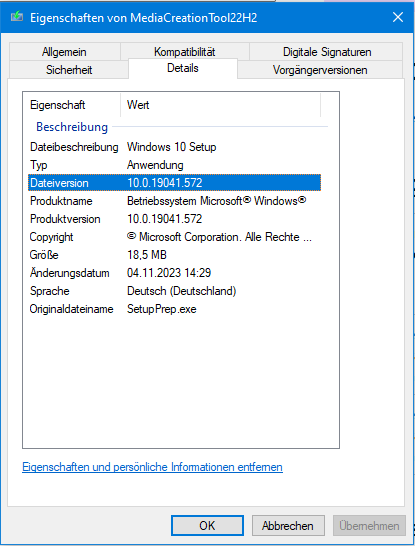Click the Wert column header
415x546 pixels.
click(x=220, y=105)
